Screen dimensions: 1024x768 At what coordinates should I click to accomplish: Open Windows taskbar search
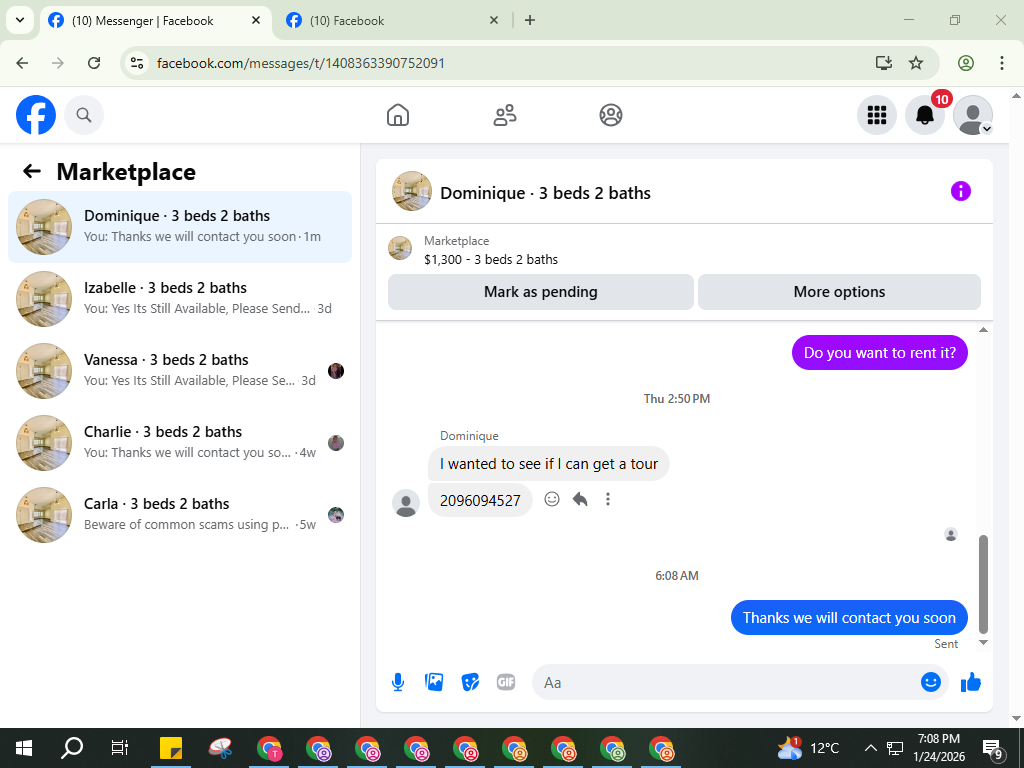[x=72, y=748]
